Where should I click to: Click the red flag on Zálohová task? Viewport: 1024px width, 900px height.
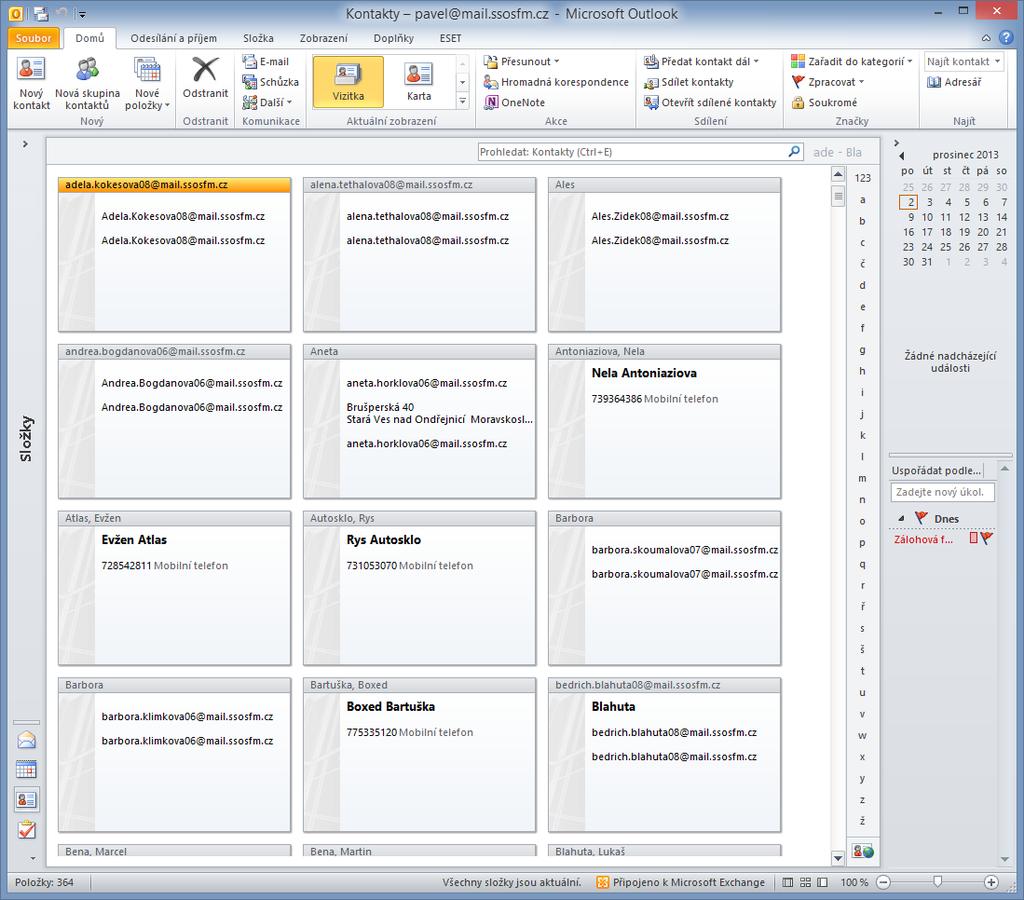[987, 538]
